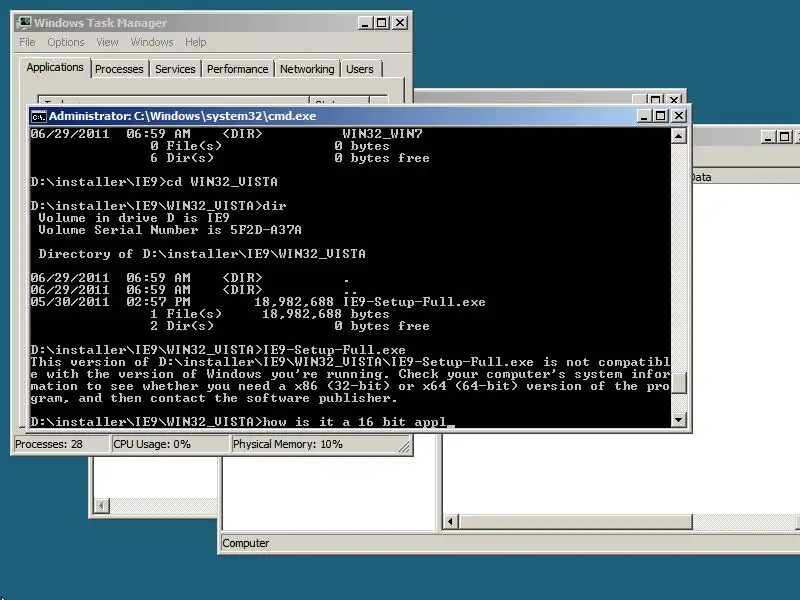Viewport: 800px width, 600px height.
Task: Click the cmd window scroll up arrow
Action: pos(679,136)
